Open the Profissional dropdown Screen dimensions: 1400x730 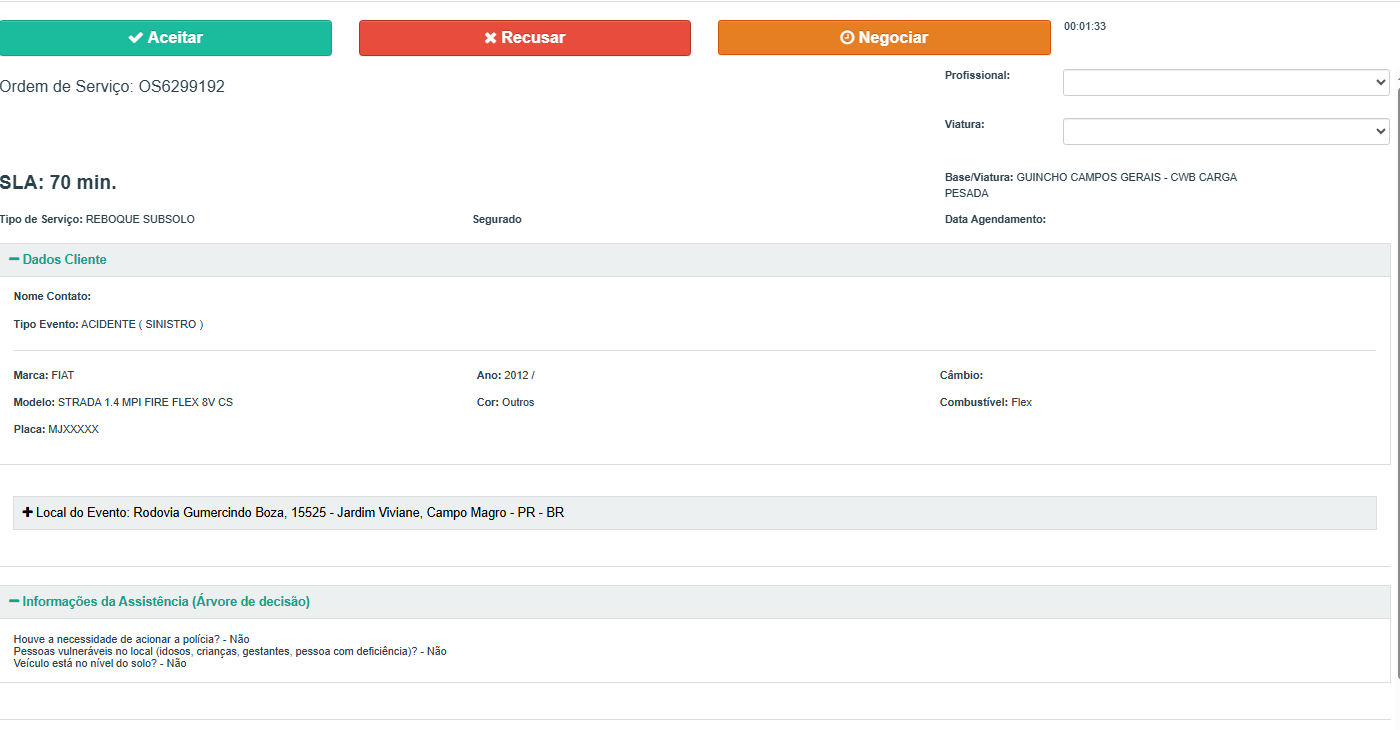(x=1225, y=83)
